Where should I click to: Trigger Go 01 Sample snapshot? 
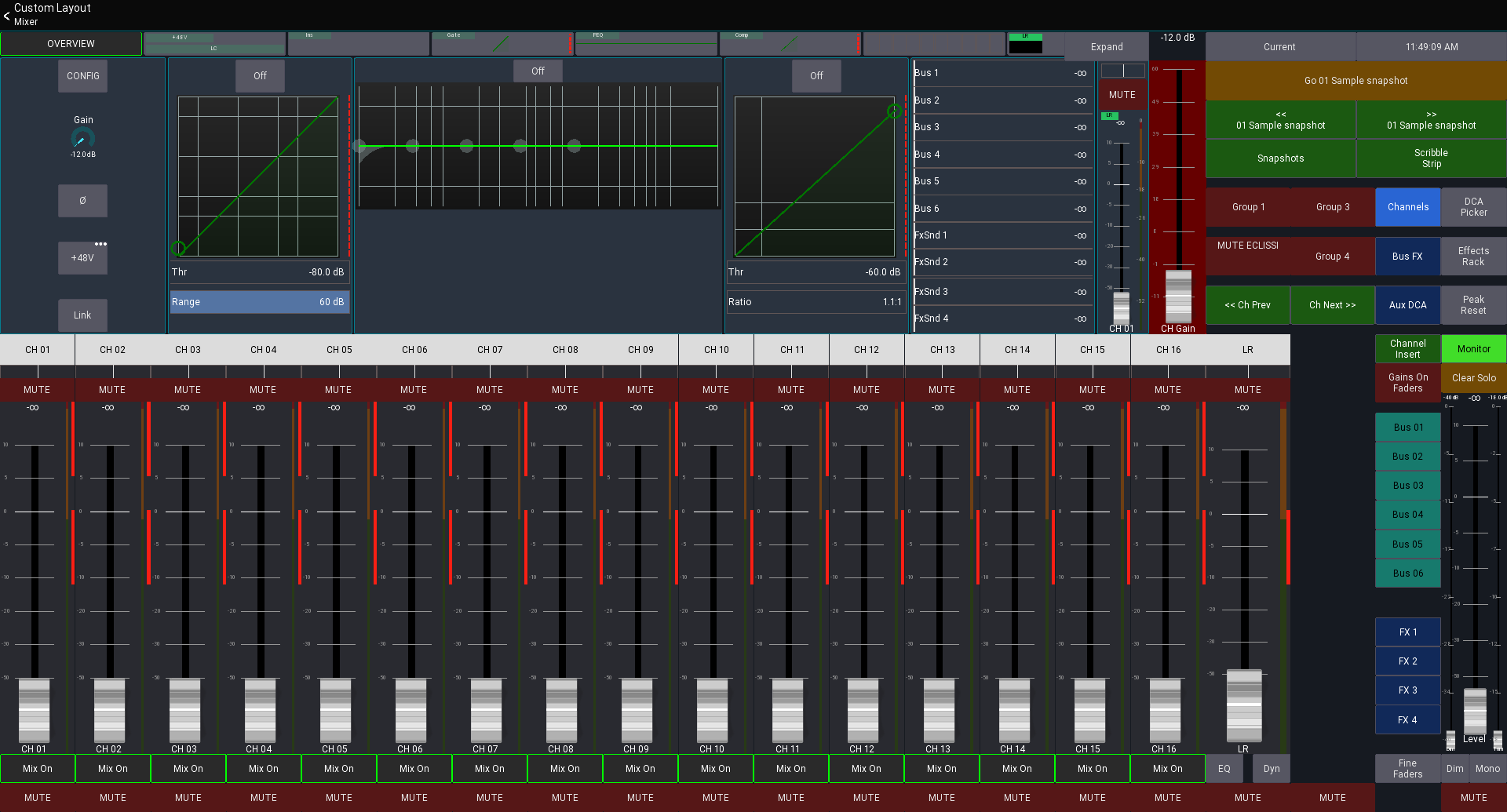pyautogui.click(x=1356, y=80)
